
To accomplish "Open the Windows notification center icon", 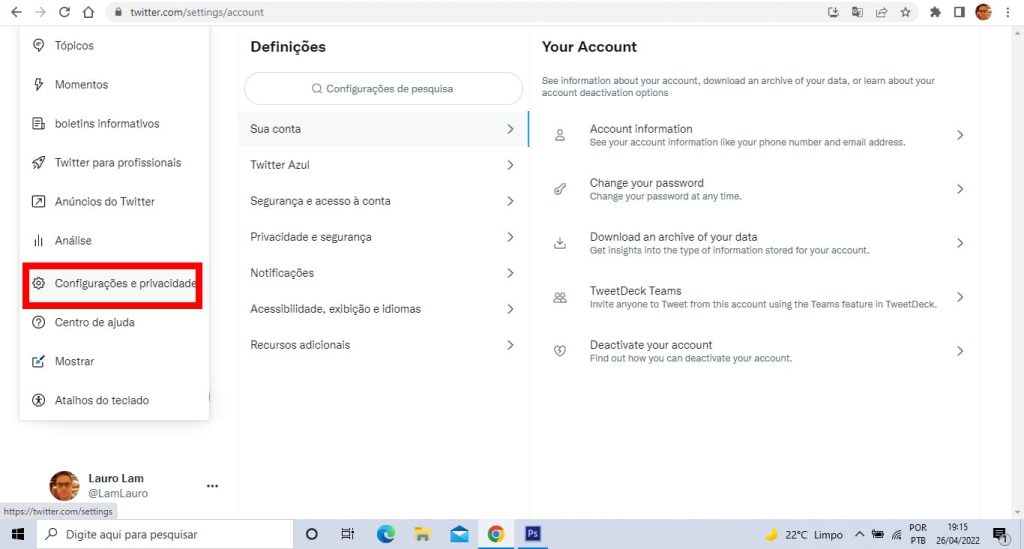I will [1000, 535].
